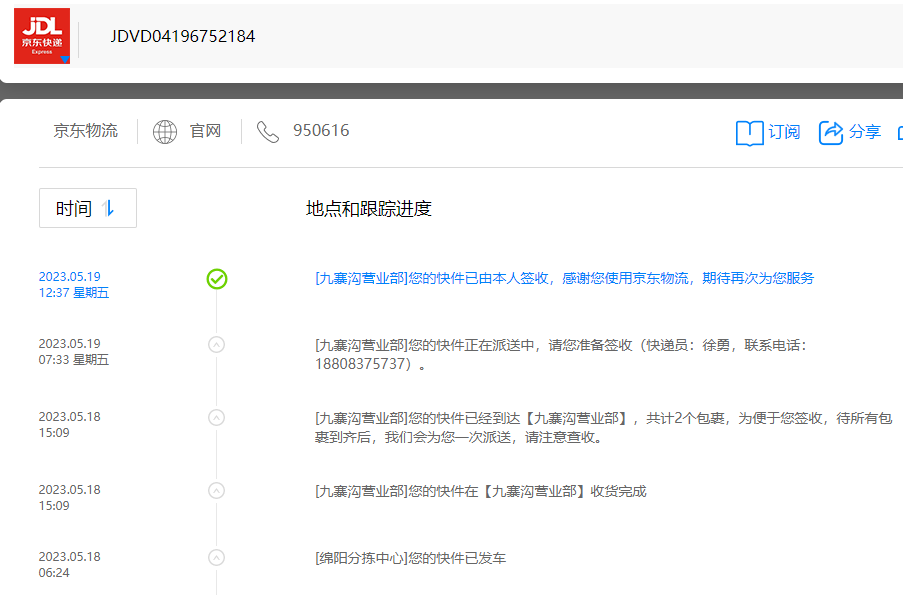Select marker beside 已经到达 arrival entry
903x595 pixels.
[216, 418]
